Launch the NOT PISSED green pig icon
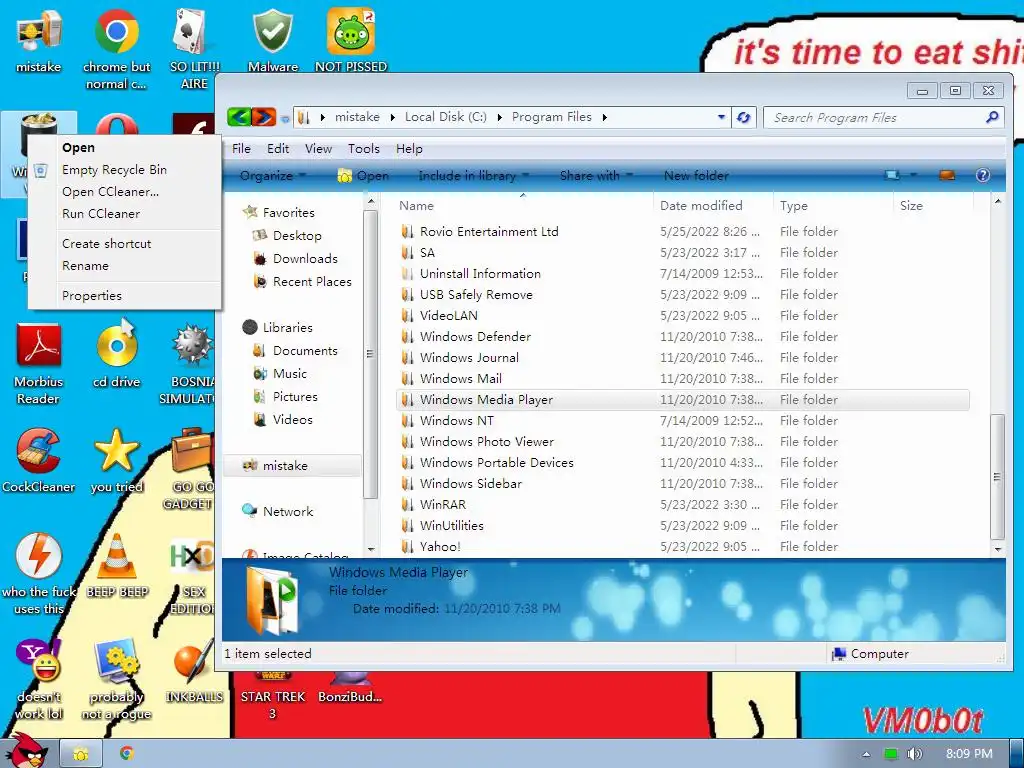The image size is (1024, 768). 351,41
